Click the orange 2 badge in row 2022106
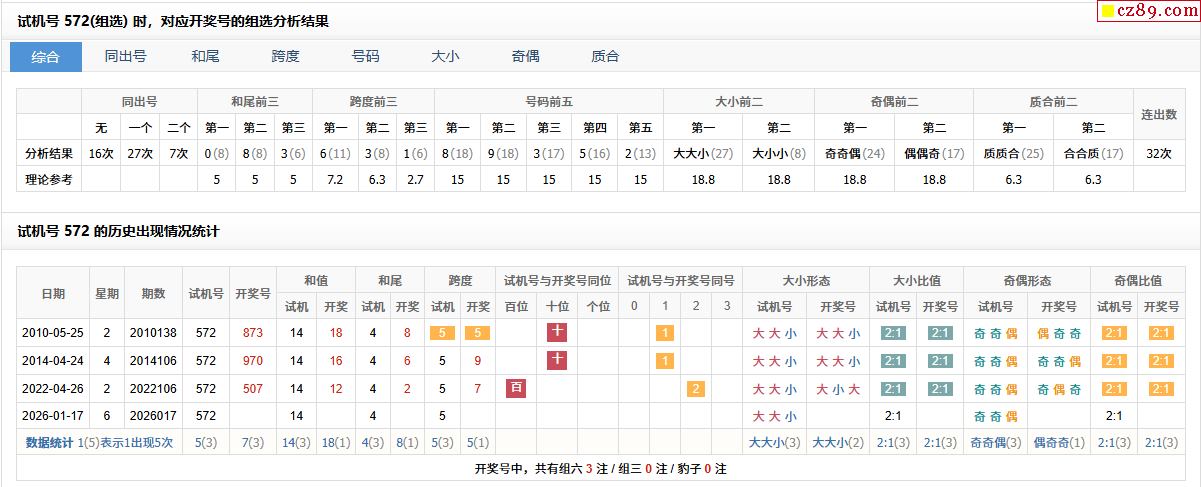The width and height of the screenshot is (1201, 487). (695, 388)
